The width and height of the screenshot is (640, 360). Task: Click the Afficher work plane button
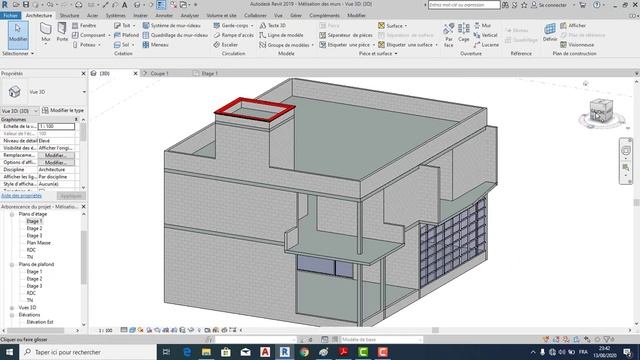click(573, 25)
